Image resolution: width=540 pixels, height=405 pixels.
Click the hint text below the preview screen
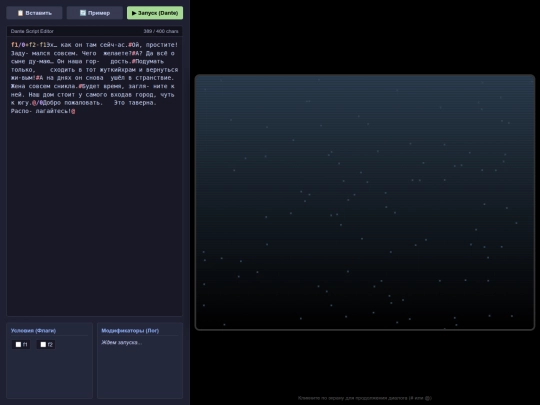tap(365, 398)
